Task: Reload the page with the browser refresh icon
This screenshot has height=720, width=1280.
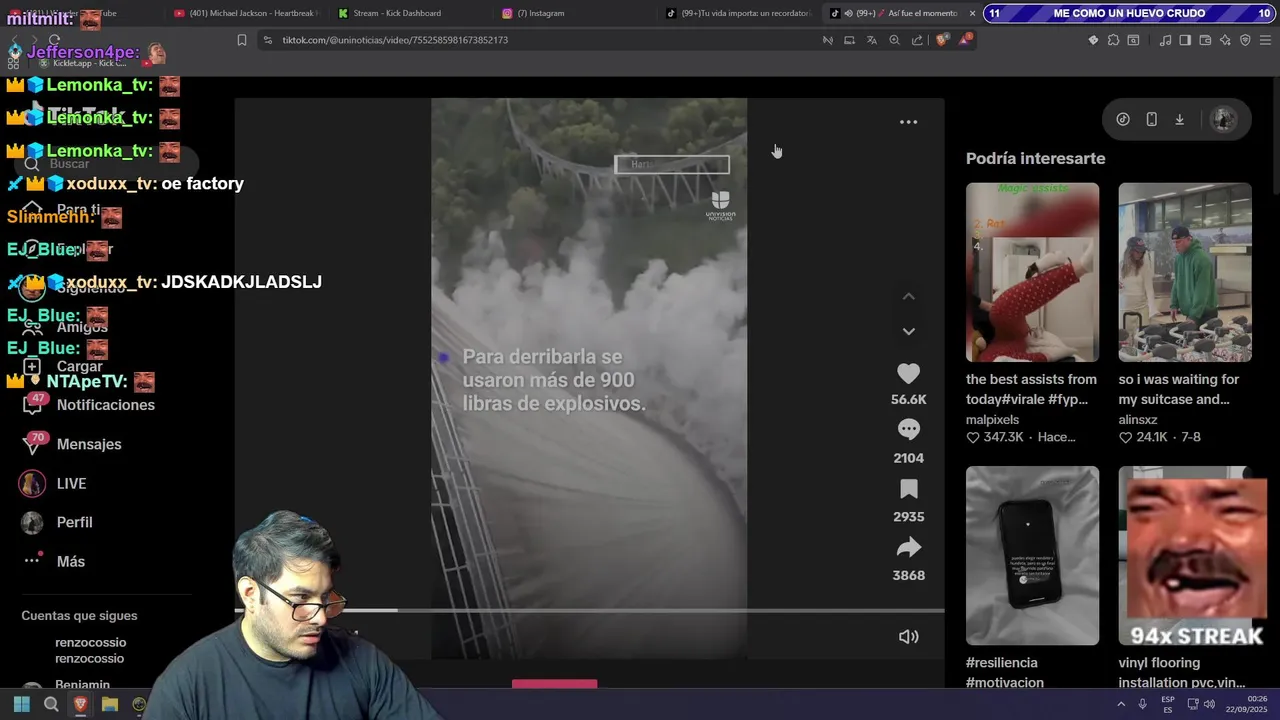Action: click(x=56, y=40)
